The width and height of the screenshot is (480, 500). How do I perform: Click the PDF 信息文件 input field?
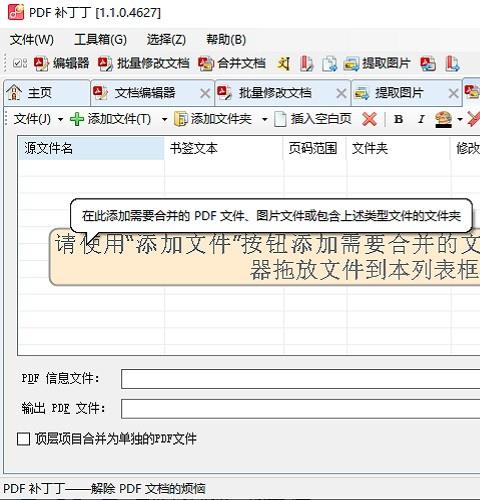(x=301, y=379)
